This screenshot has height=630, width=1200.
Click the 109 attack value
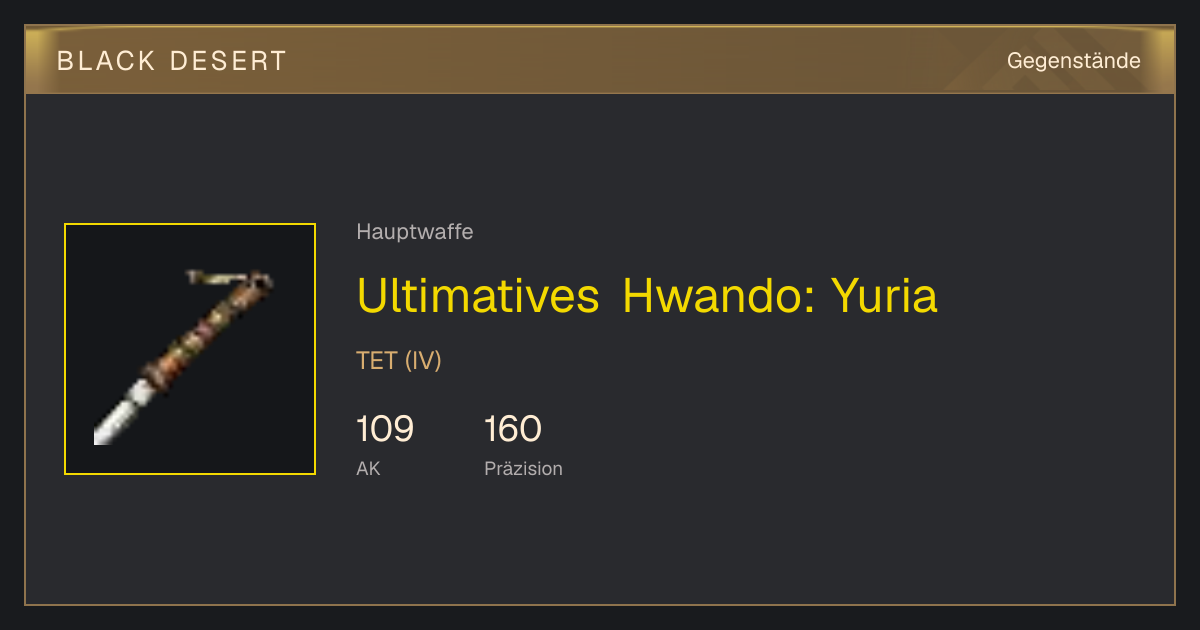385,429
